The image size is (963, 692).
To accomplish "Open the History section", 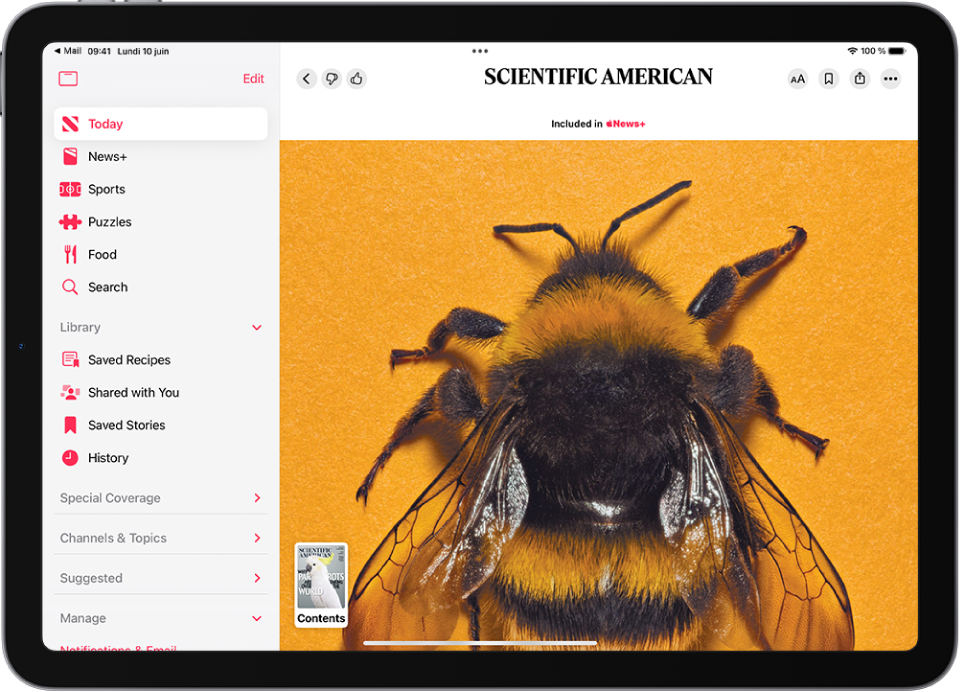I will (x=108, y=458).
